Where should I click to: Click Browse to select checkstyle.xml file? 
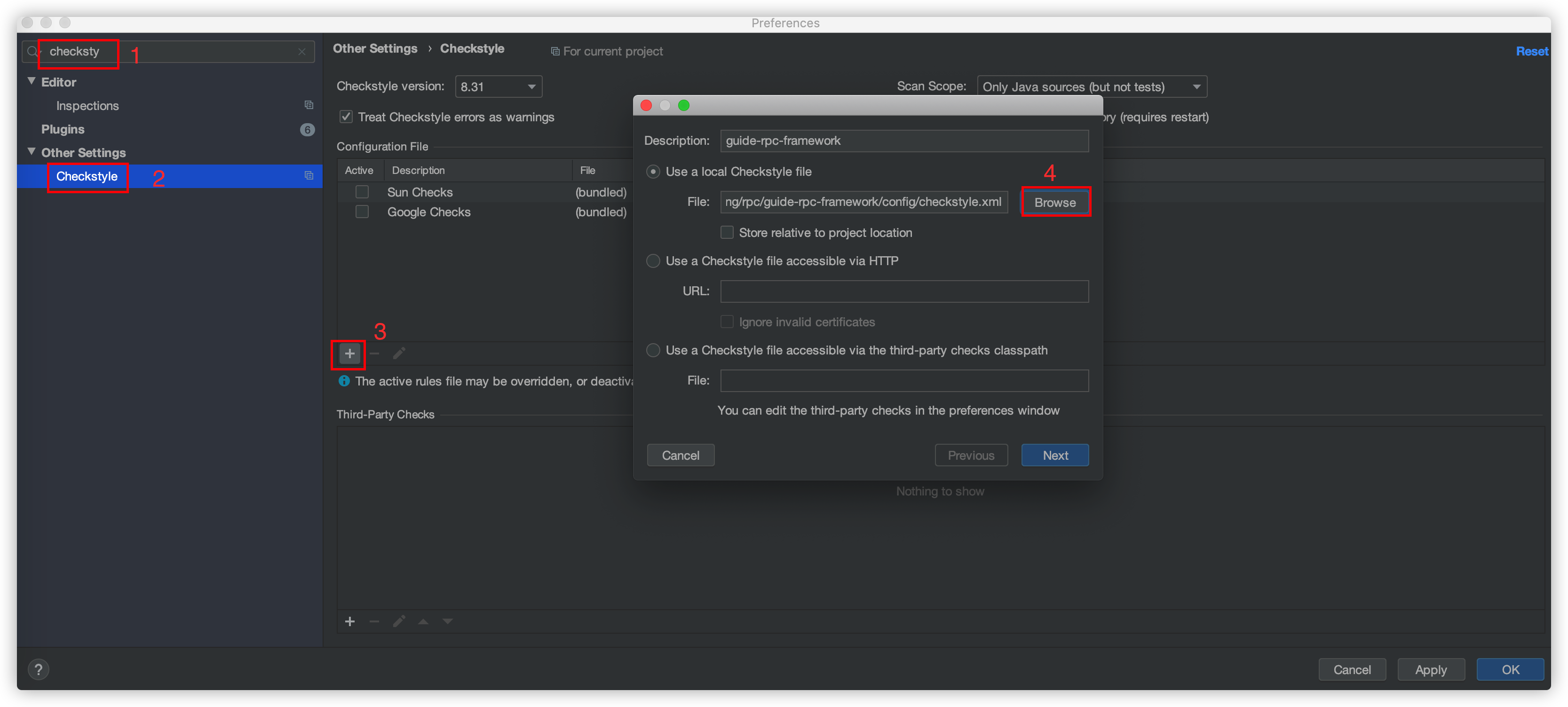click(x=1055, y=202)
